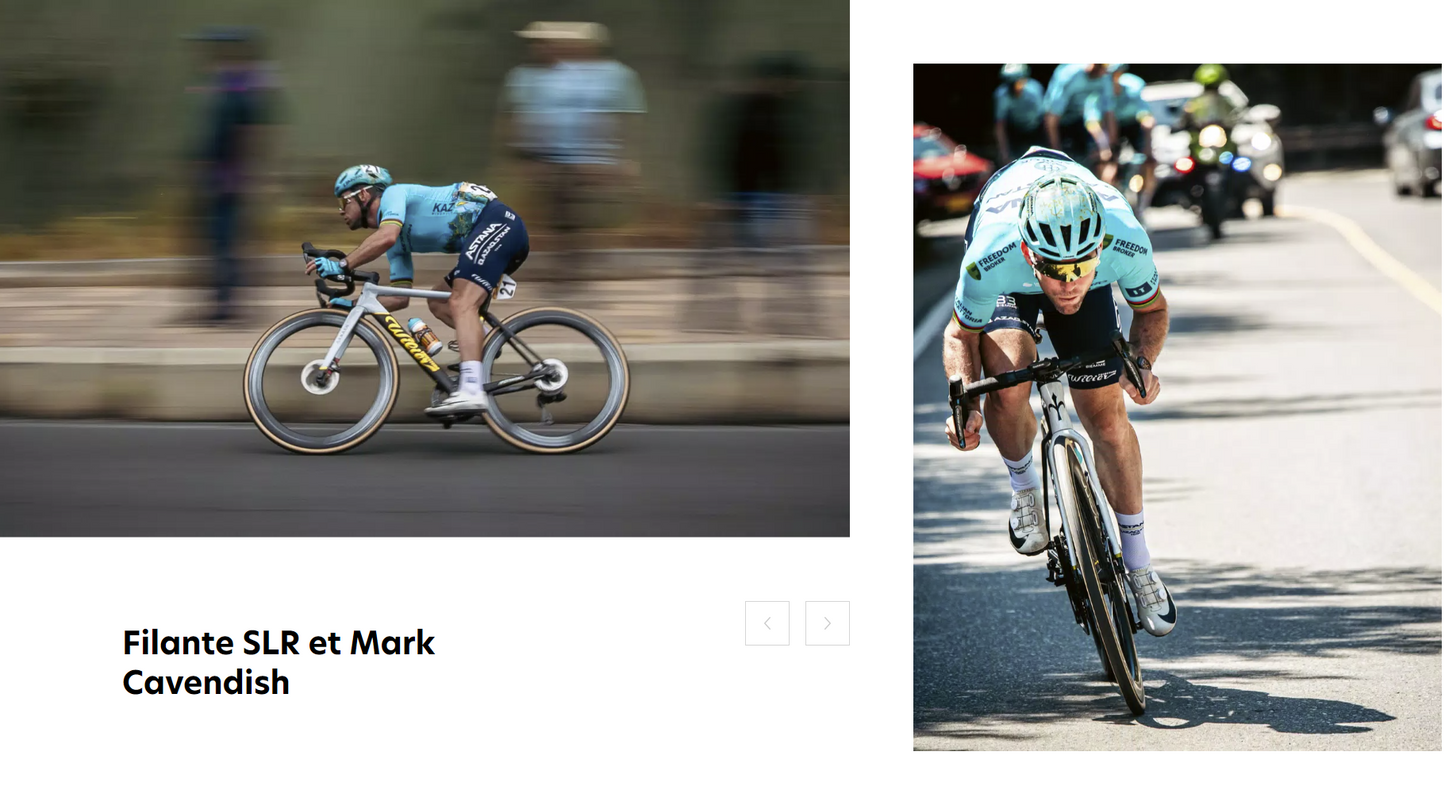Click the rear wheel in the side-view photo
The height and width of the screenshot is (794, 1445).
coord(554,379)
